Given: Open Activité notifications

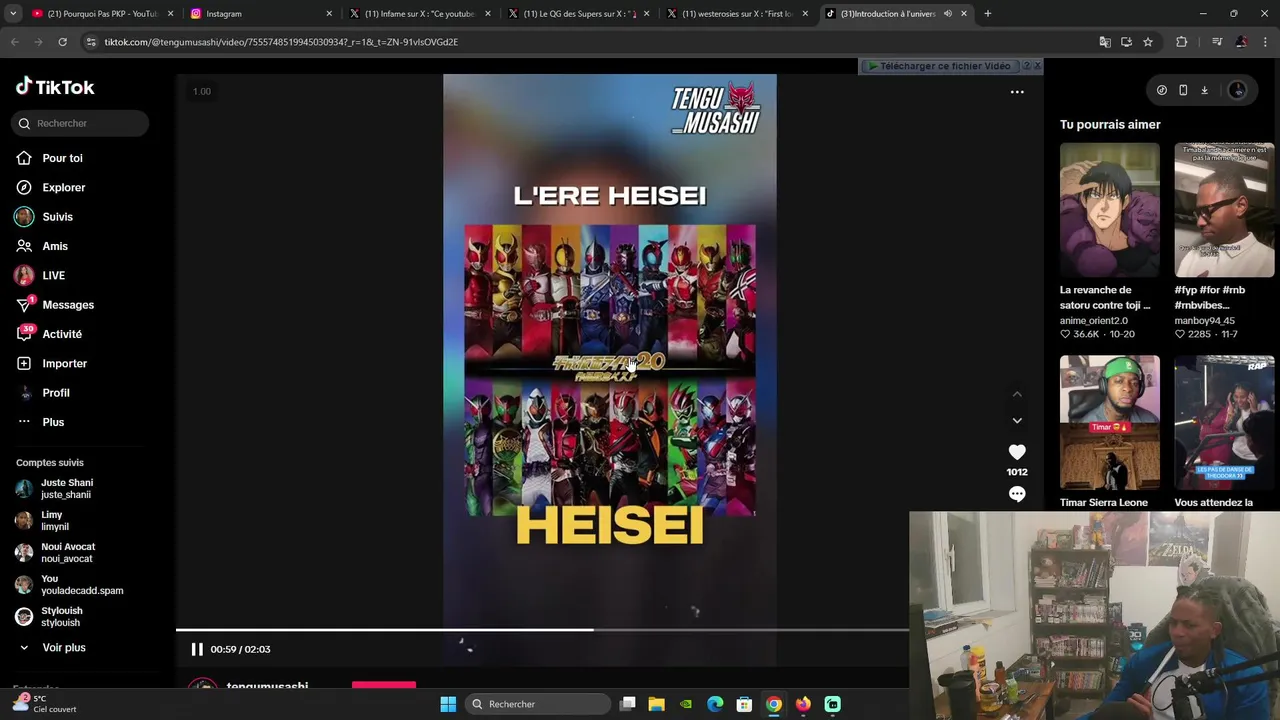Looking at the screenshot, I should [62, 334].
